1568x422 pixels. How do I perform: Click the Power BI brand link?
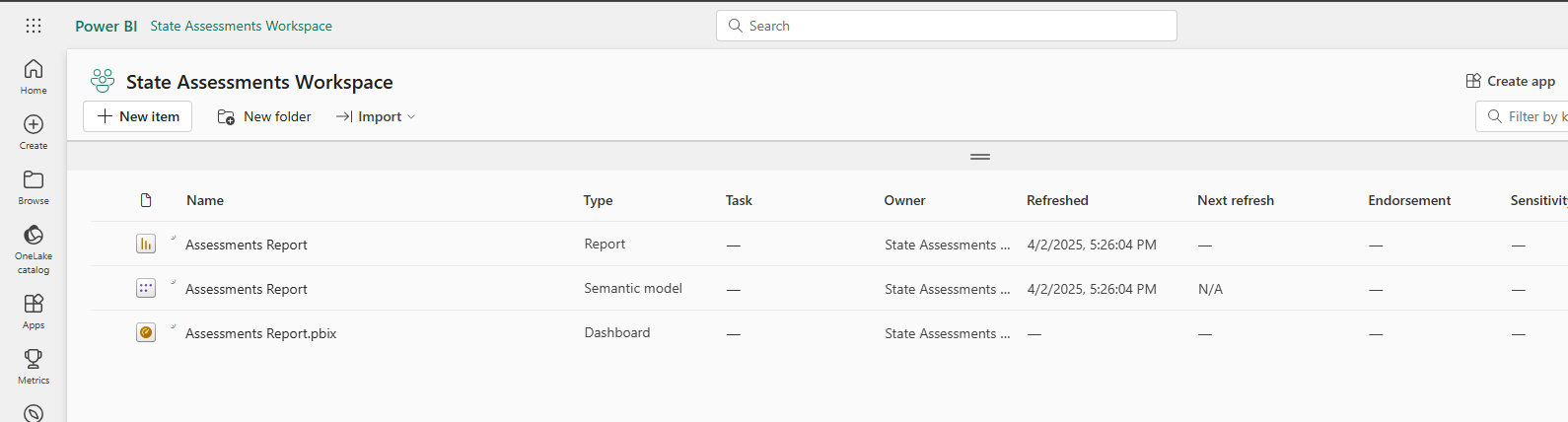106,27
